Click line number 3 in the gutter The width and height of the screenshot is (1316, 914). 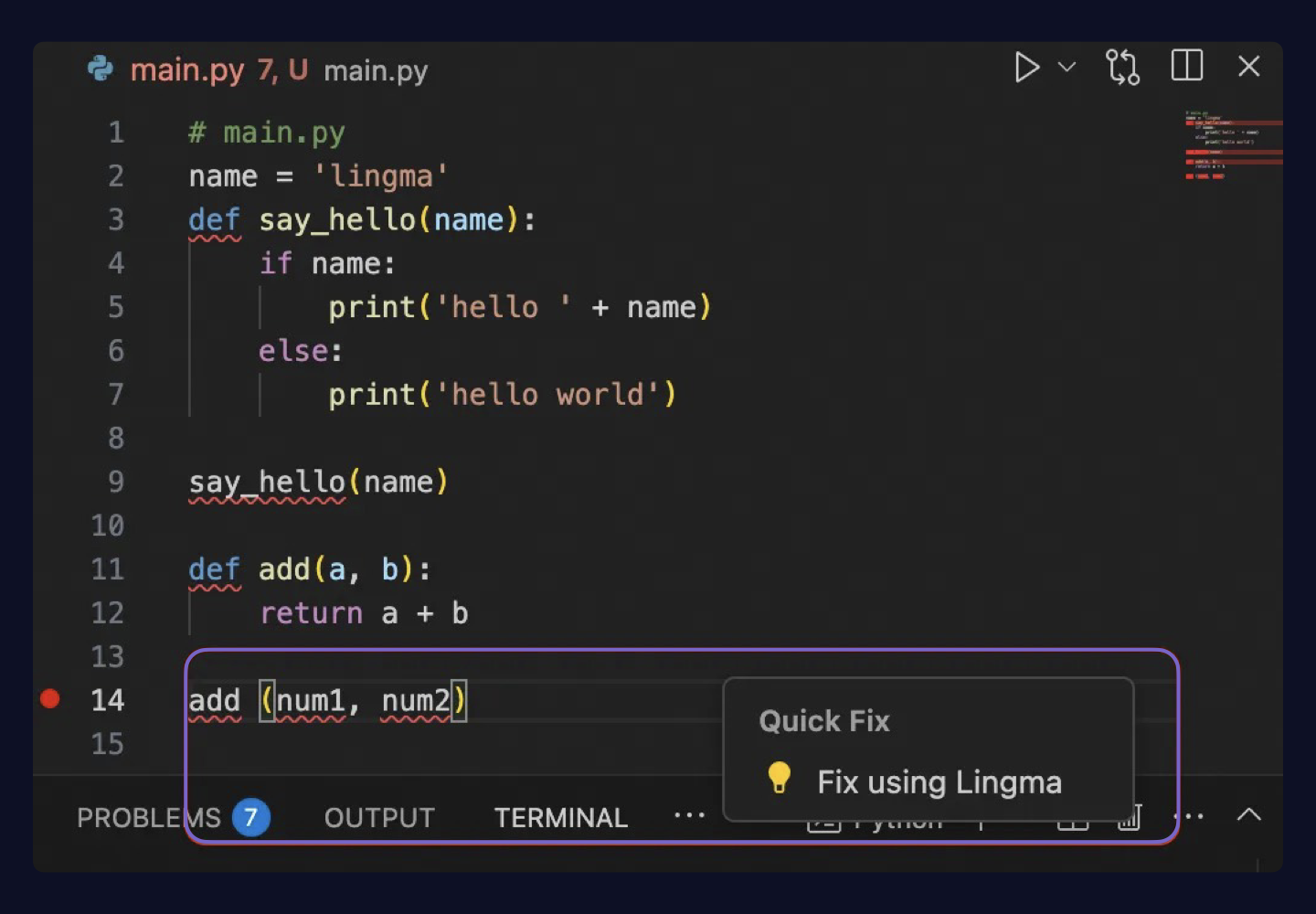[x=116, y=219]
